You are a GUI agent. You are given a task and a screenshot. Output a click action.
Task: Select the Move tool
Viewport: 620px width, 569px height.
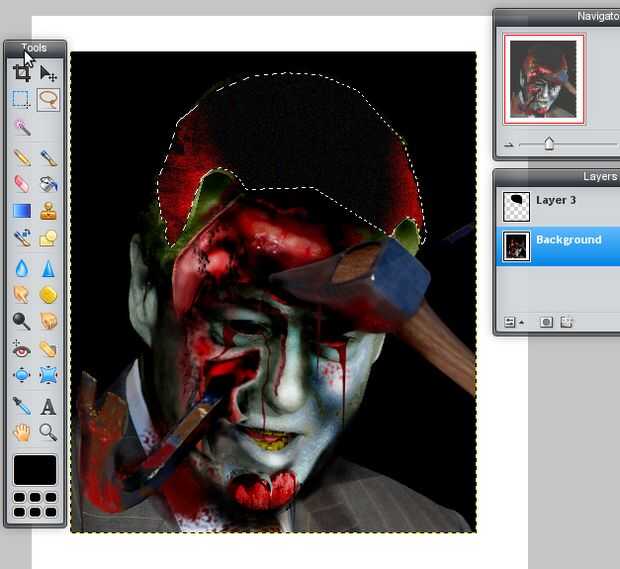48,72
